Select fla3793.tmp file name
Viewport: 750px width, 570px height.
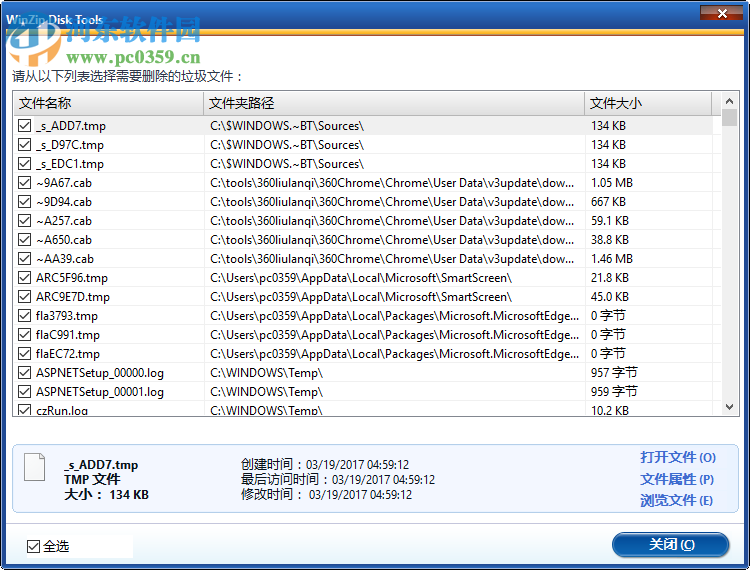pyautogui.click(x=66, y=316)
